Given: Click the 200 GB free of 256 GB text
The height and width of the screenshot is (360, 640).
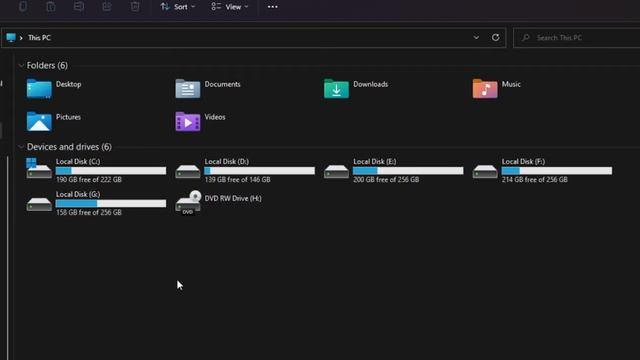Looking at the screenshot, I should 386,180.
